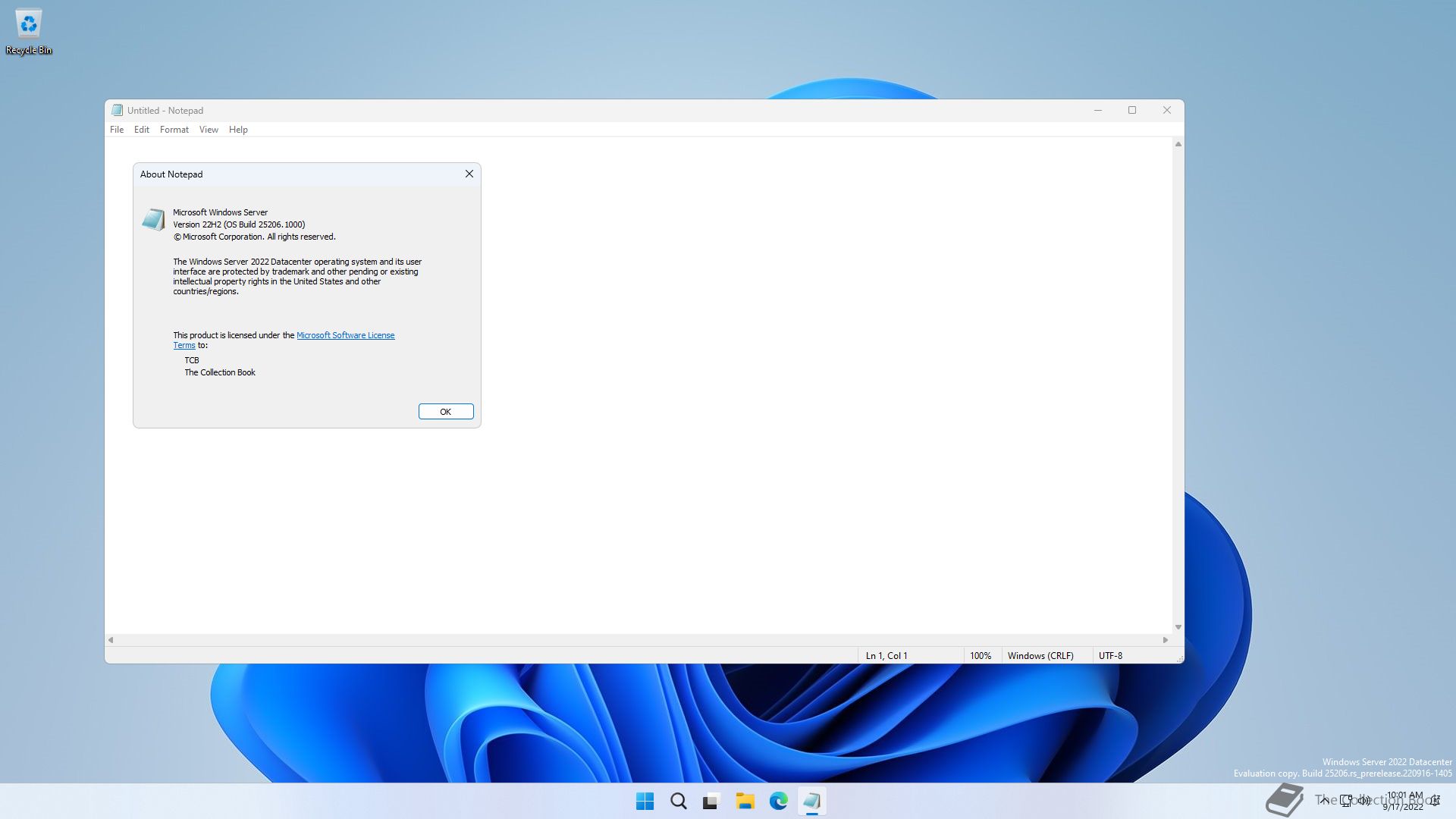Click the 'TCB' licensee text
The height and width of the screenshot is (819, 1456).
[x=192, y=360]
